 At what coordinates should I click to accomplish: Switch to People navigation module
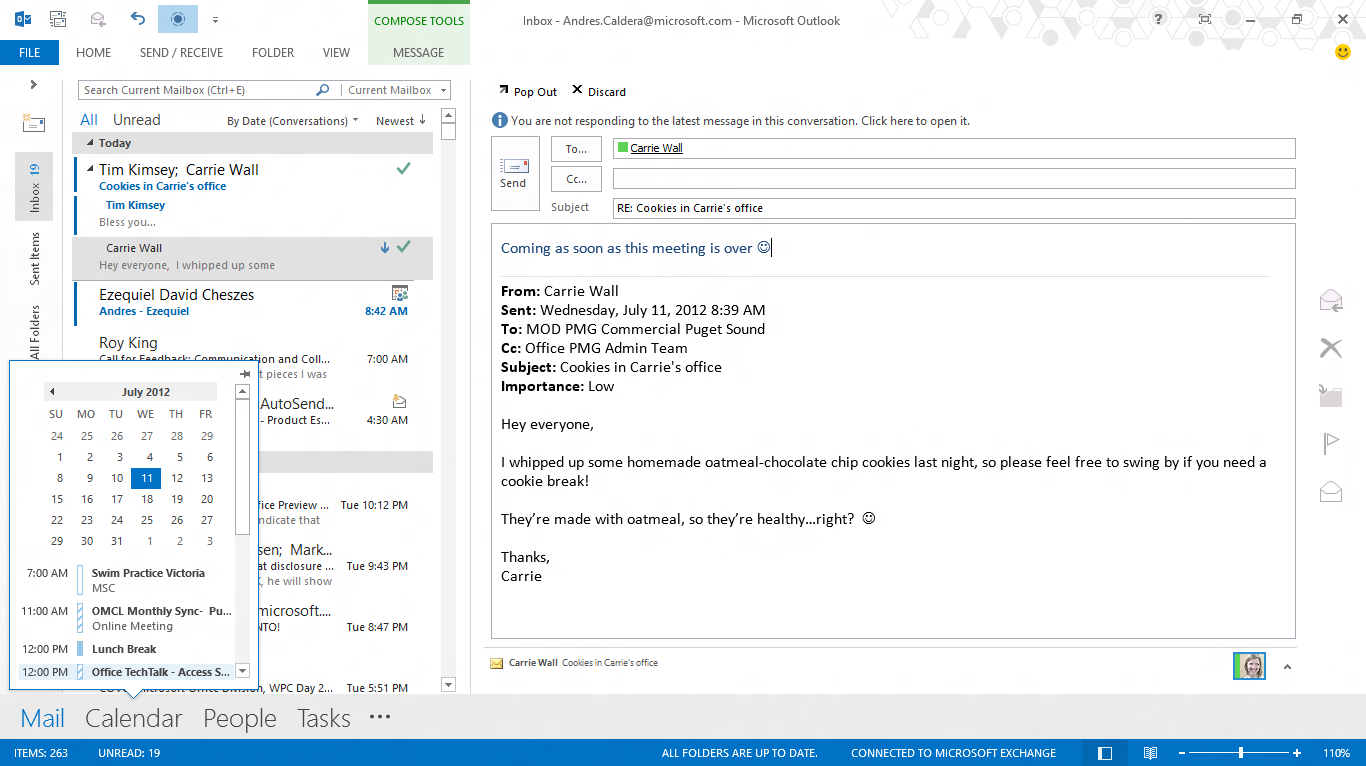pyautogui.click(x=240, y=718)
